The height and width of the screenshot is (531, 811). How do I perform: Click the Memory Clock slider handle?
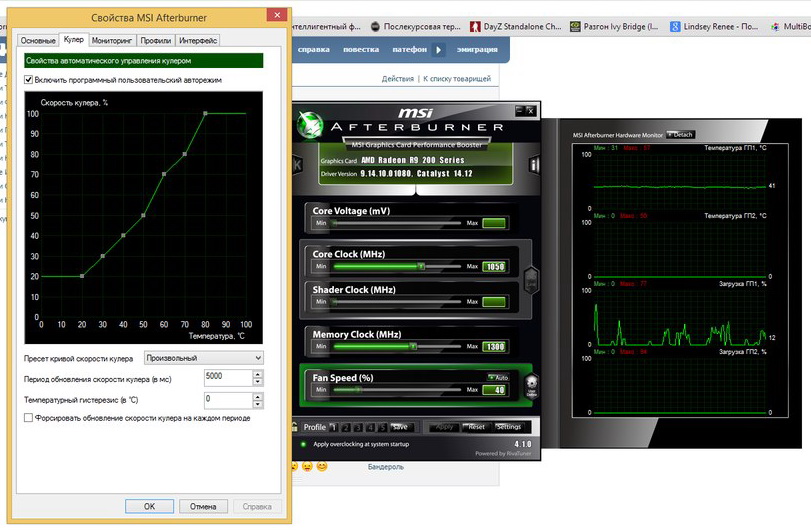coord(413,346)
